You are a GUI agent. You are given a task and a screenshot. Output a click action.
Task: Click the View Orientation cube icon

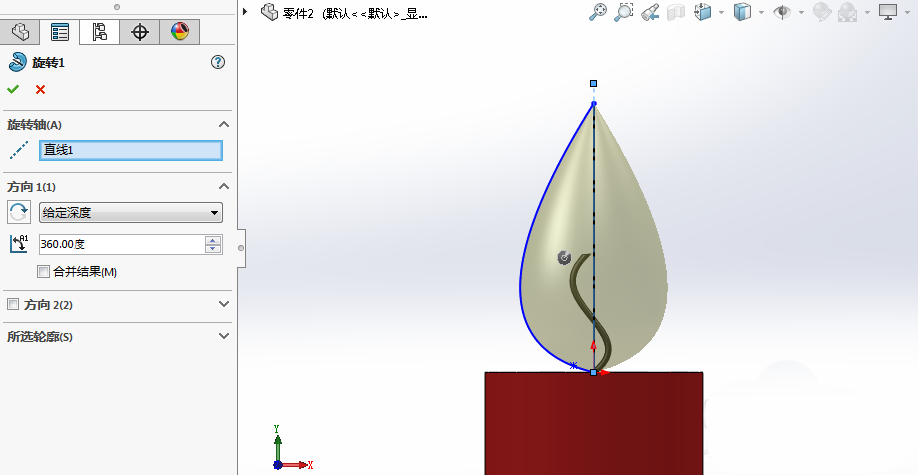click(x=703, y=12)
